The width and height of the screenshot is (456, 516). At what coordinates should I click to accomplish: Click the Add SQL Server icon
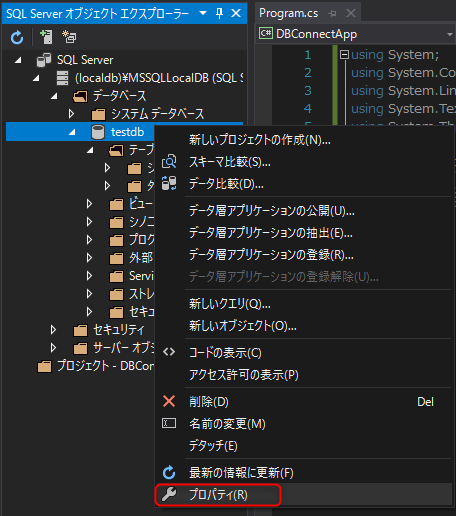tap(46, 37)
